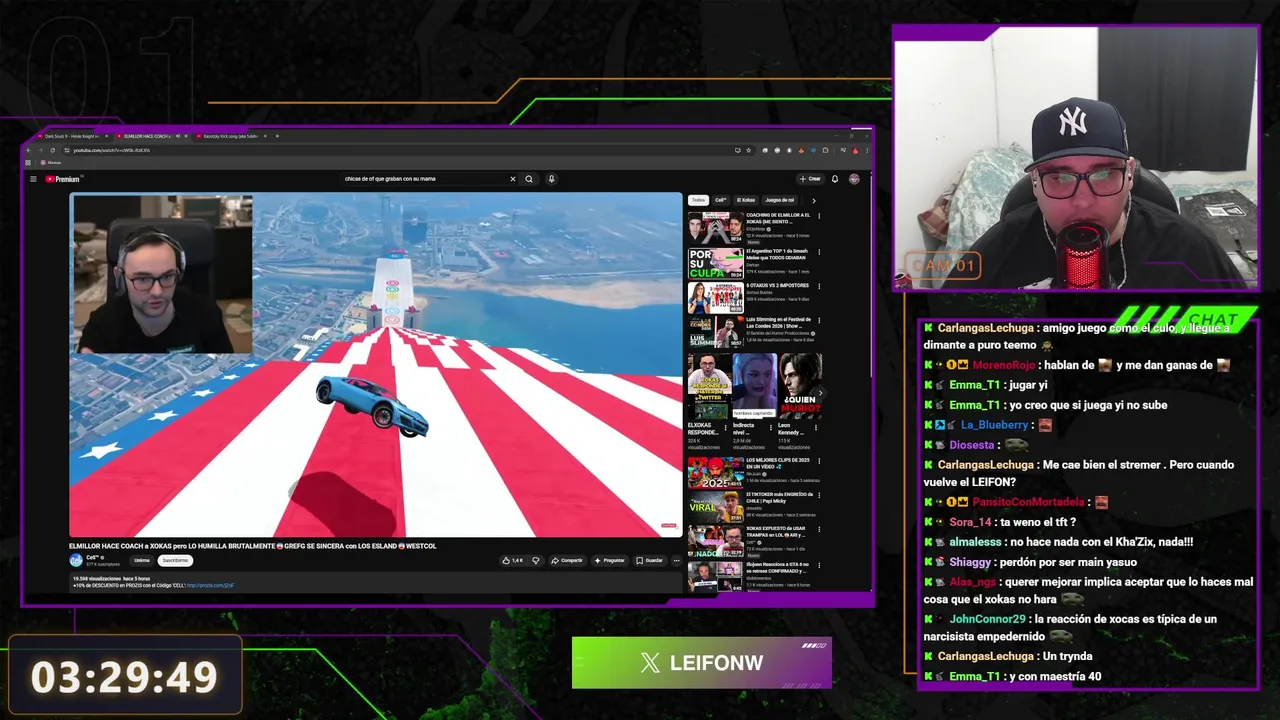The width and height of the screenshot is (1280, 720).
Task: Open options for El TIKTOKER video
Action: coord(819,495)
